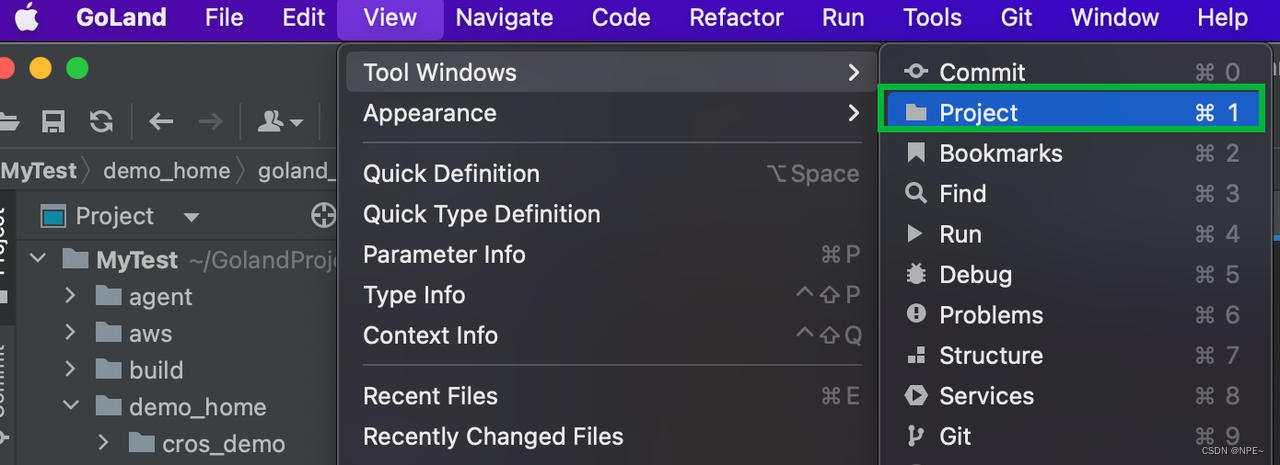Open the Project view dropdown arrow

(191, 217)
